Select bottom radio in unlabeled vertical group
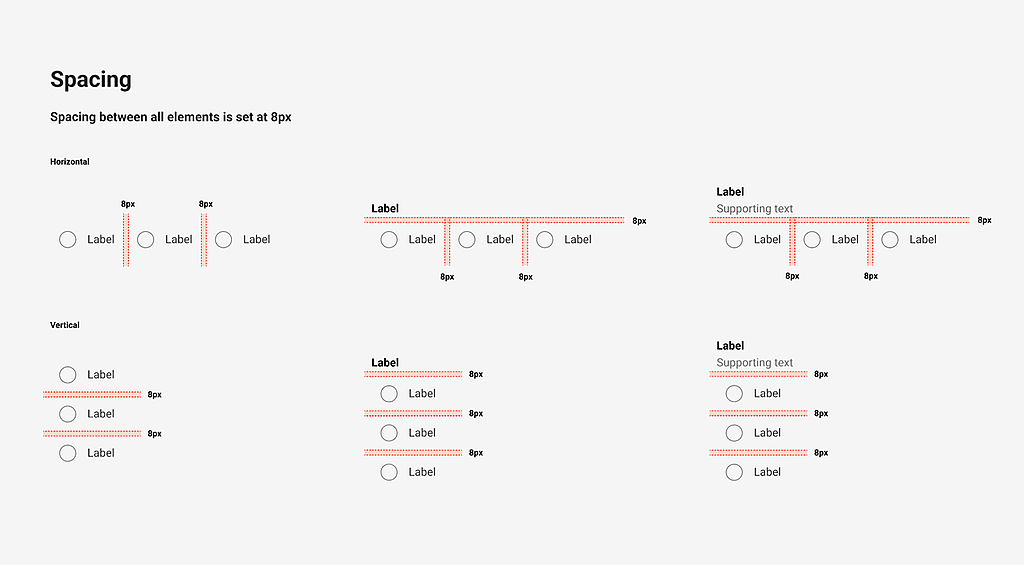 click(68, 453)
